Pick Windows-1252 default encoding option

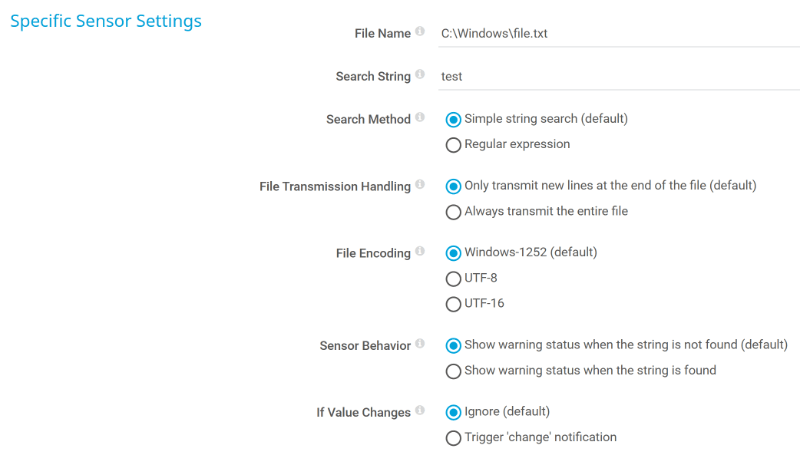point(454,253)
